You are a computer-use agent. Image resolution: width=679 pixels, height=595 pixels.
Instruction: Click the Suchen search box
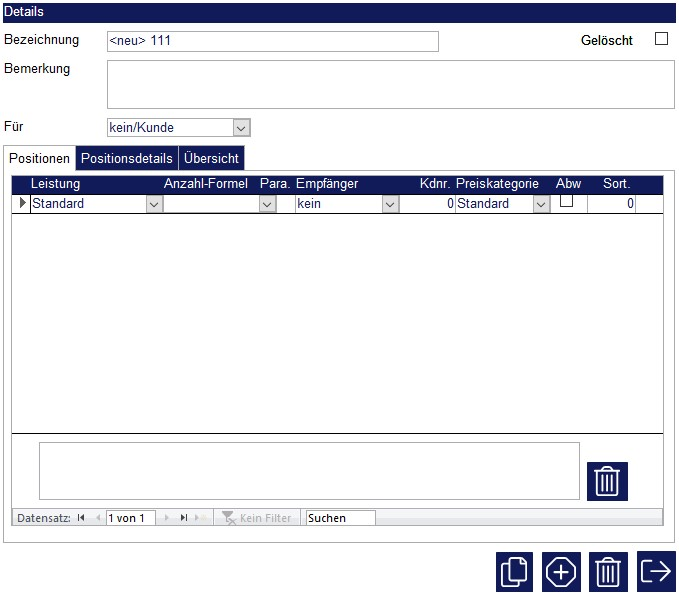click(x=340, y=518)
